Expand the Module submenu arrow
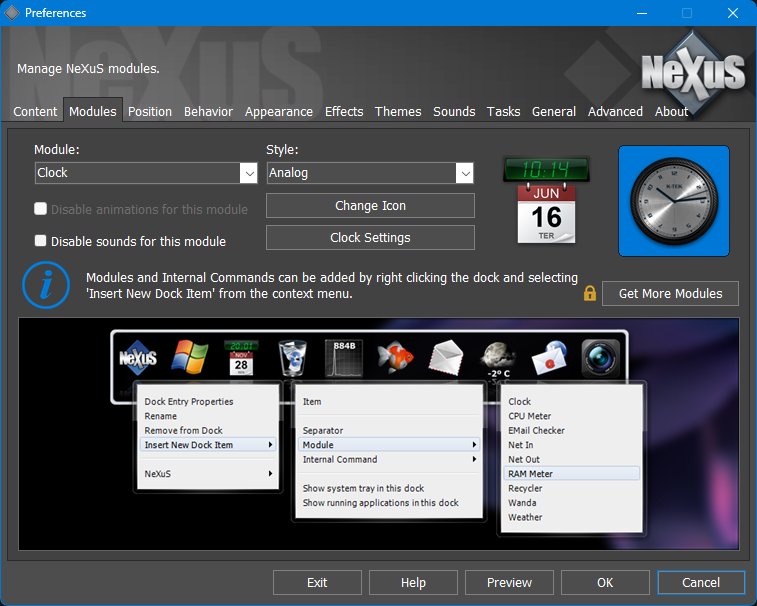Screen dimensions: 757x606 [x=475, y=445]
